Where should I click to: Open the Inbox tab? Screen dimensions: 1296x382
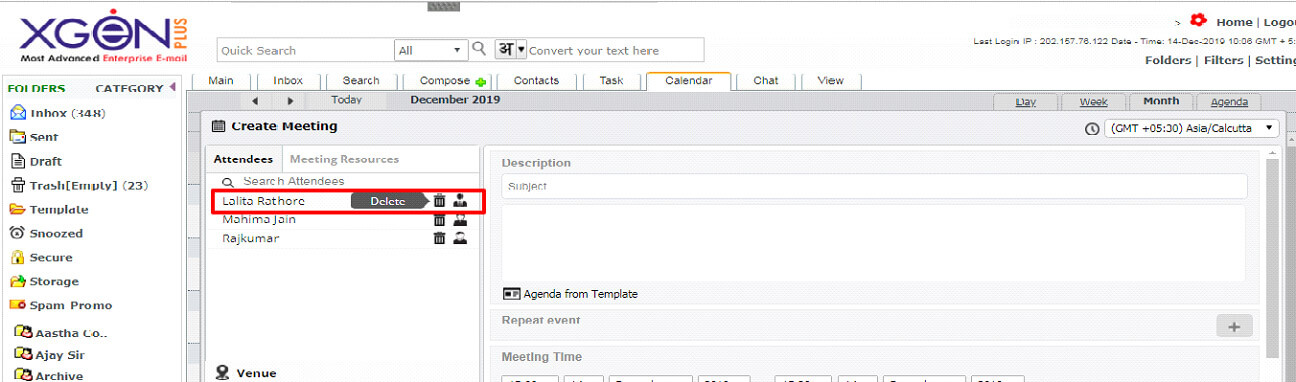coord(288,81)
